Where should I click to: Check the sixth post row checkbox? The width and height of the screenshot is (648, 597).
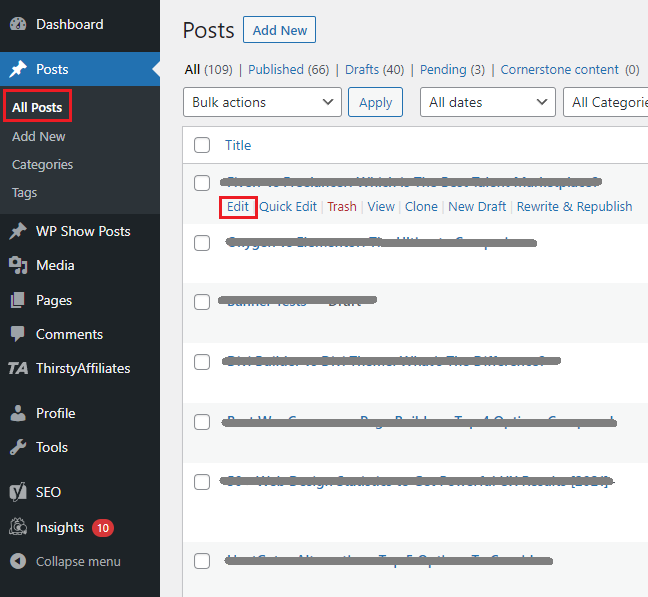pyautogui.click(x=202, y=482)
